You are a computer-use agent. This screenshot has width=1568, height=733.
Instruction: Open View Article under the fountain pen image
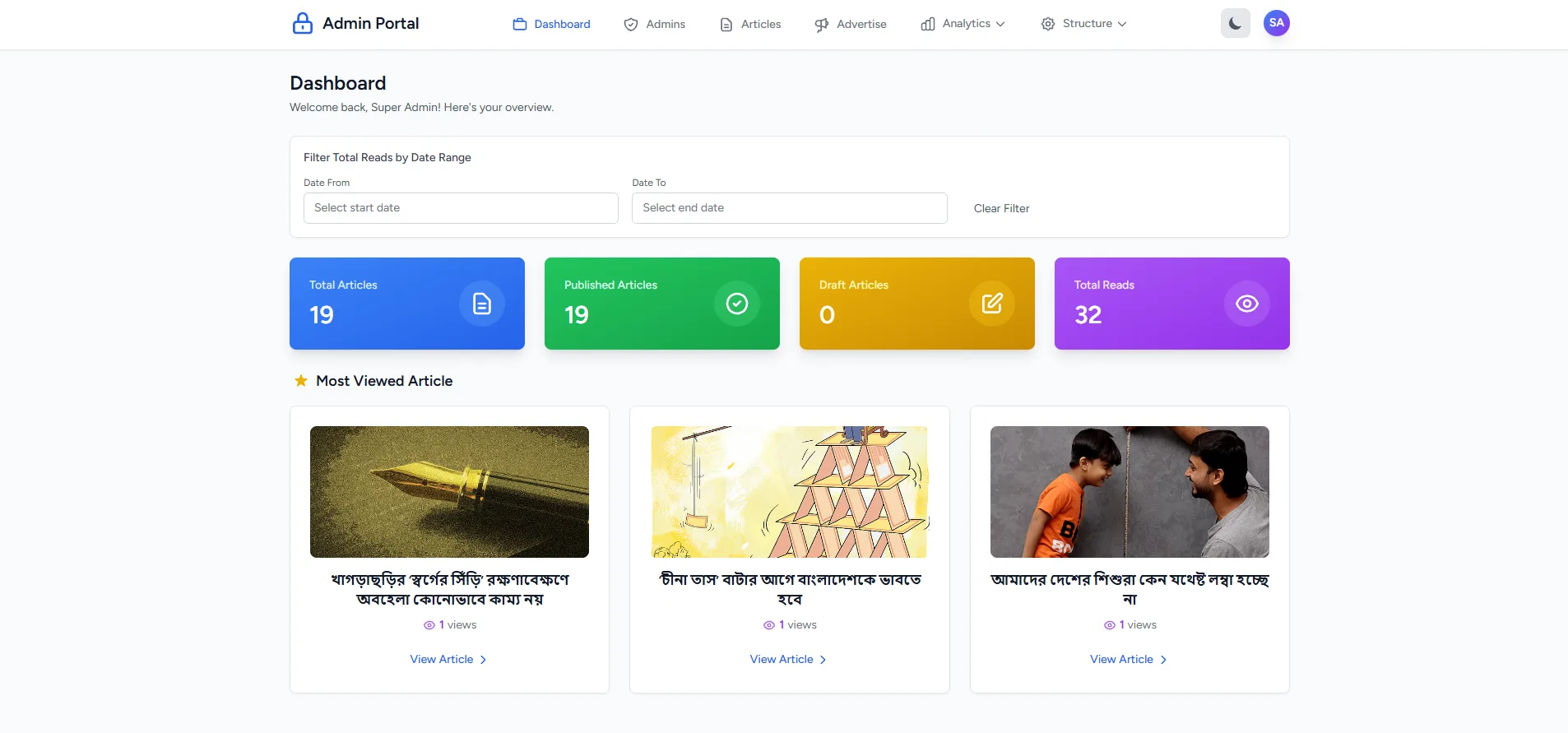coord(449,659)
